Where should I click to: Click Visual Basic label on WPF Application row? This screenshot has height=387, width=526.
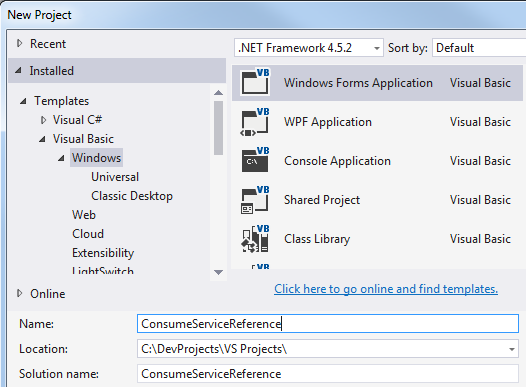pyautogui.click(x=480, y=122)
